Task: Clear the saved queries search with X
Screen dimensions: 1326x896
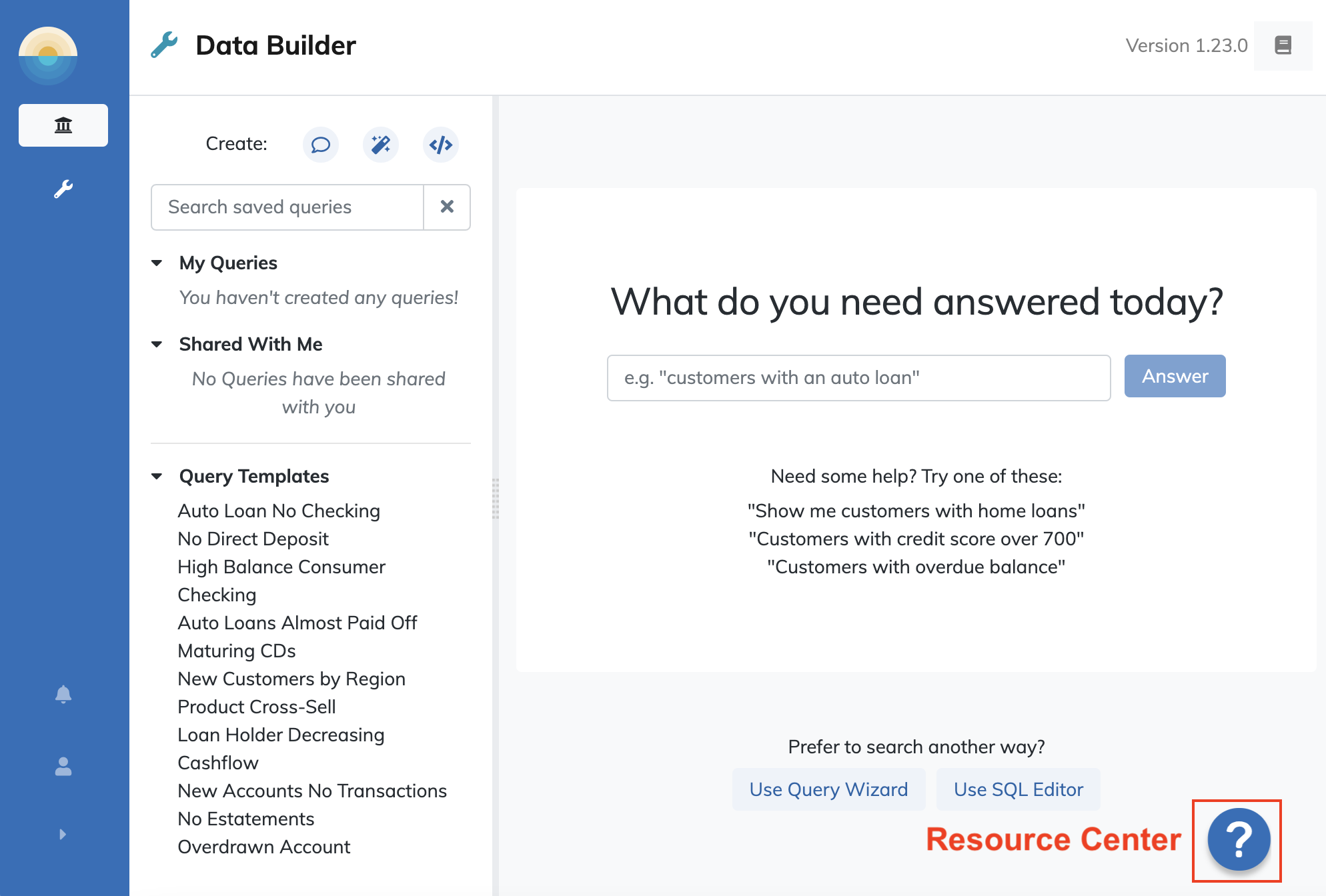Action: coord(447,207)
